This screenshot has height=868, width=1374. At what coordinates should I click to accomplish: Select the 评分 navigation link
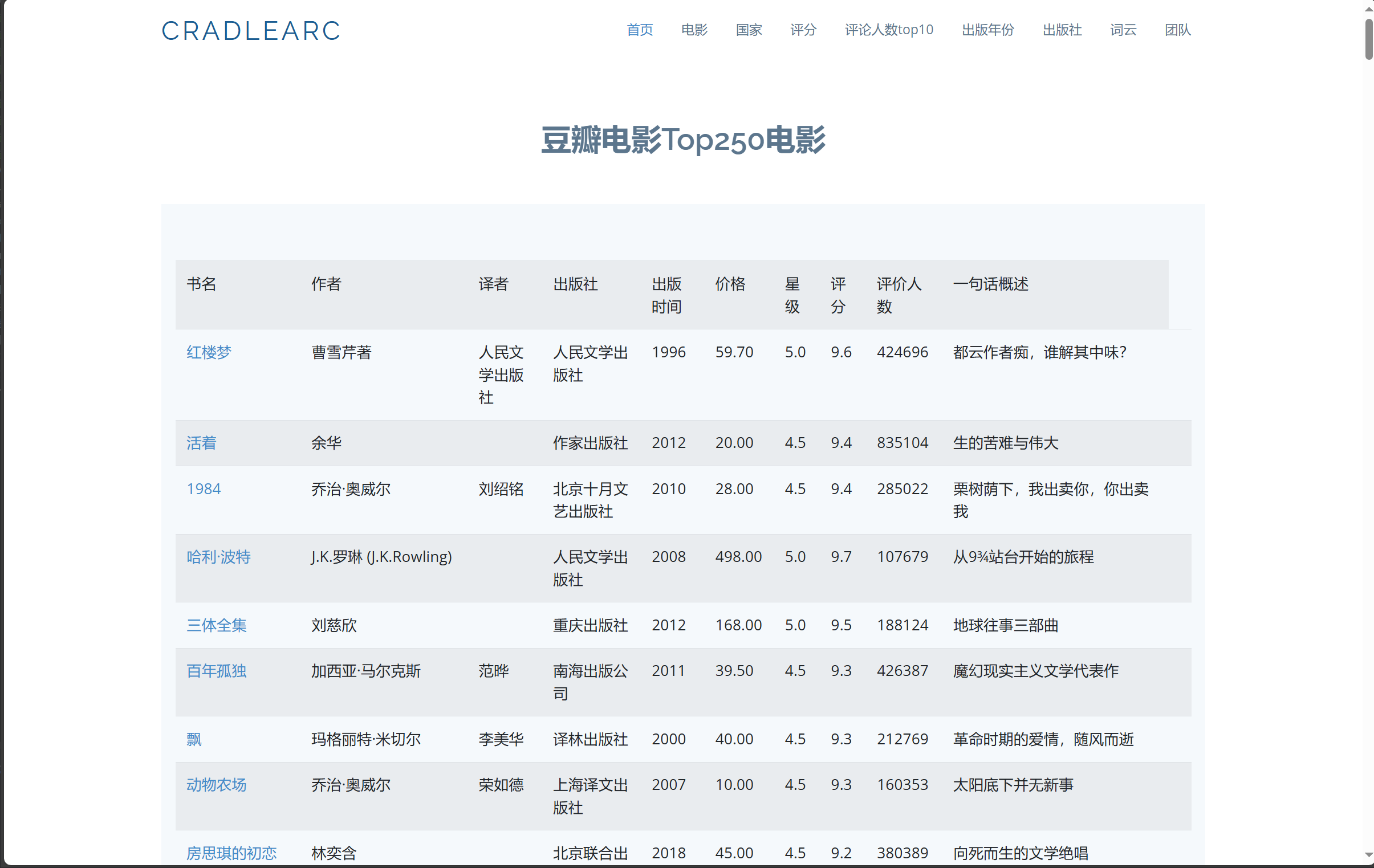point(803,30)
